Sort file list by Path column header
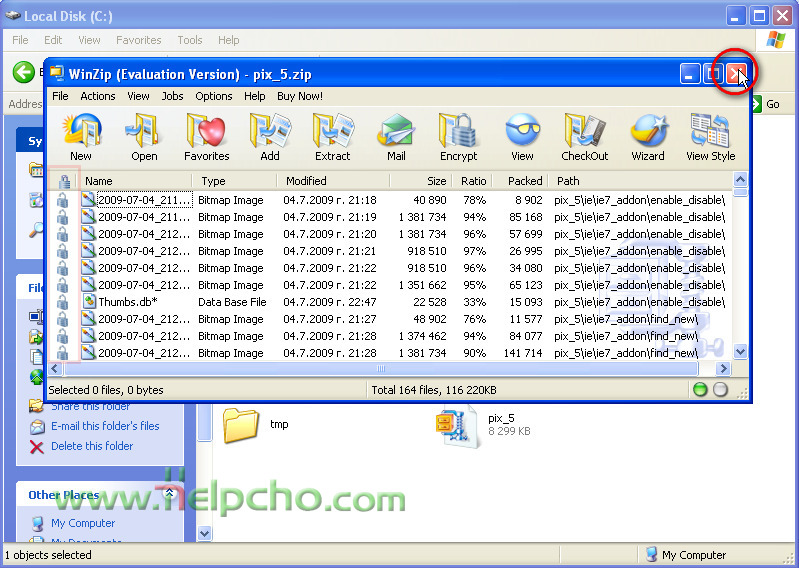Screen dimensions: 799x568 pyautogui.click(x=641, y=181)
